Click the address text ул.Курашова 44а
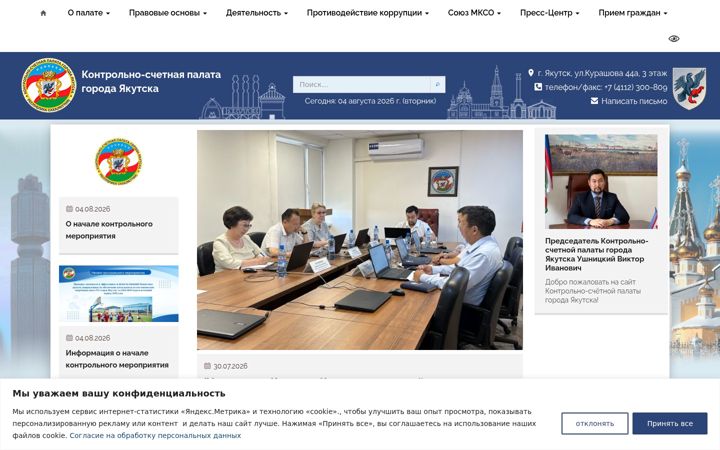This screenshot has width=720, height=450. pyautogui.click(x=602, y=73)
